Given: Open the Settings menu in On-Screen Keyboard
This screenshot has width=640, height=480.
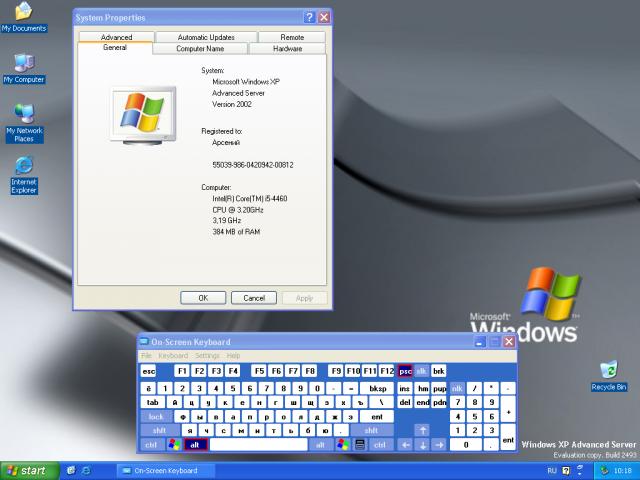Looking at the screenshot, I should click(207, 356).
